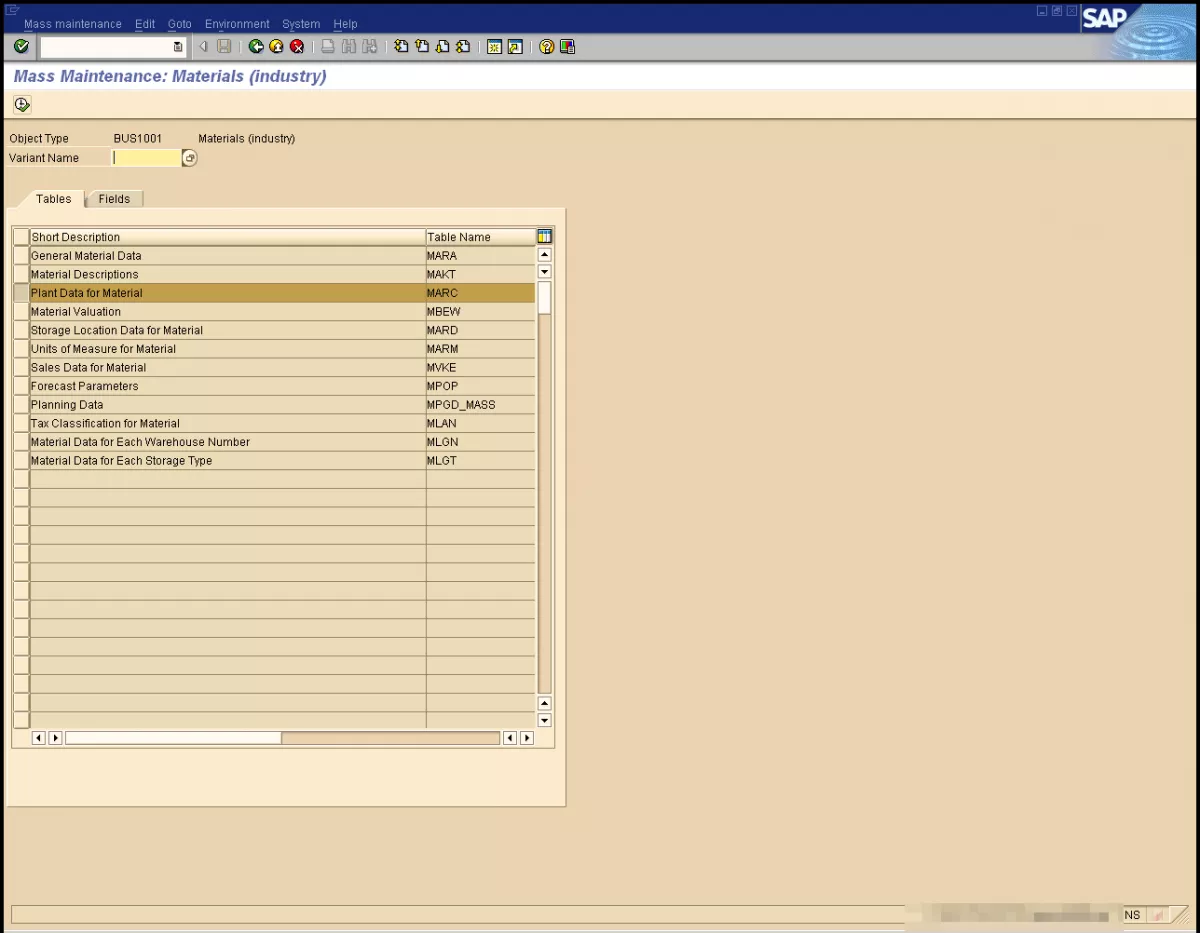Click the small left-arrow command field toggle
Image resolution: width=1200 pixels, height=933 pixels.
pyautogui.click(x=203, y=47)
